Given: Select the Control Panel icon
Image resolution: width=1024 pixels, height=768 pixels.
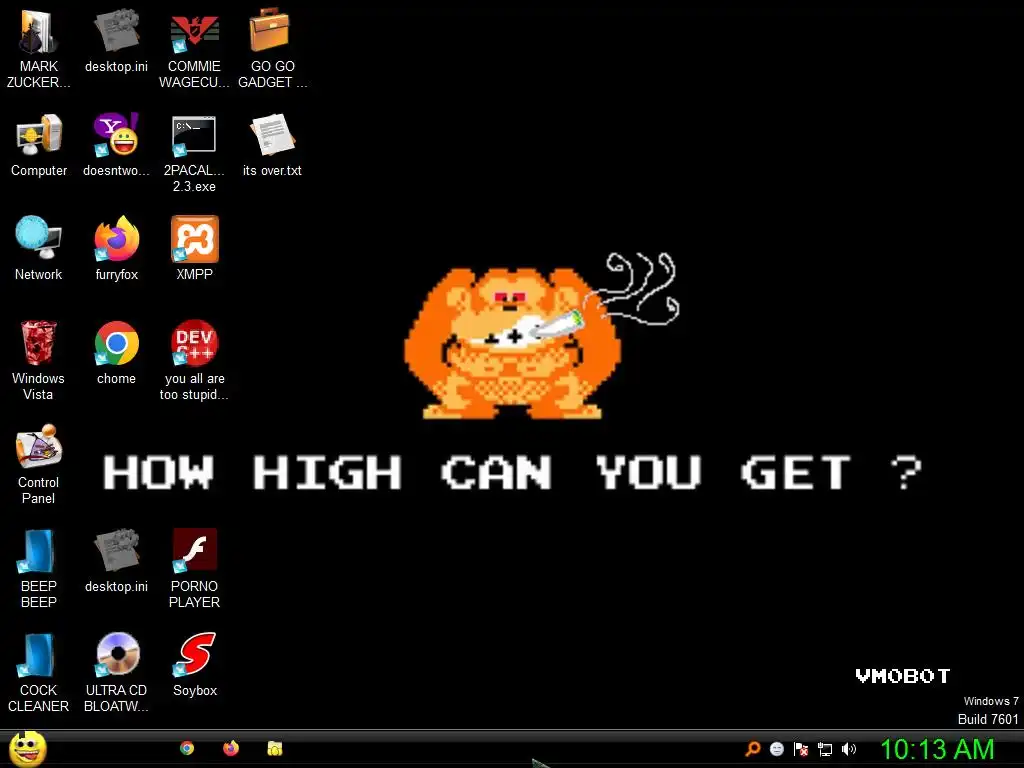Looking at the screenshot, I should coord(39,465).
